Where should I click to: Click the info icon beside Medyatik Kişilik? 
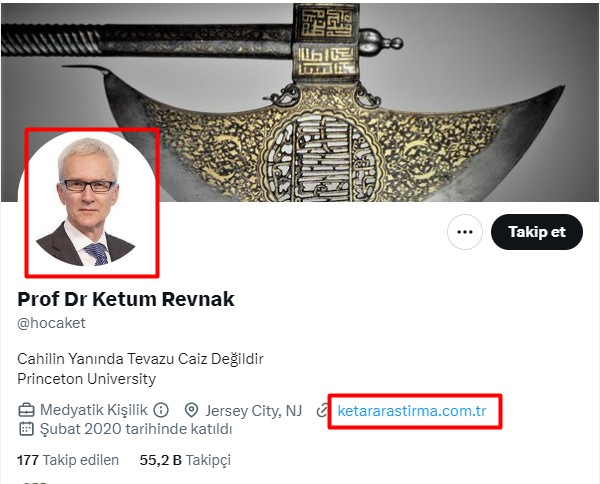[x=161, y=410]
